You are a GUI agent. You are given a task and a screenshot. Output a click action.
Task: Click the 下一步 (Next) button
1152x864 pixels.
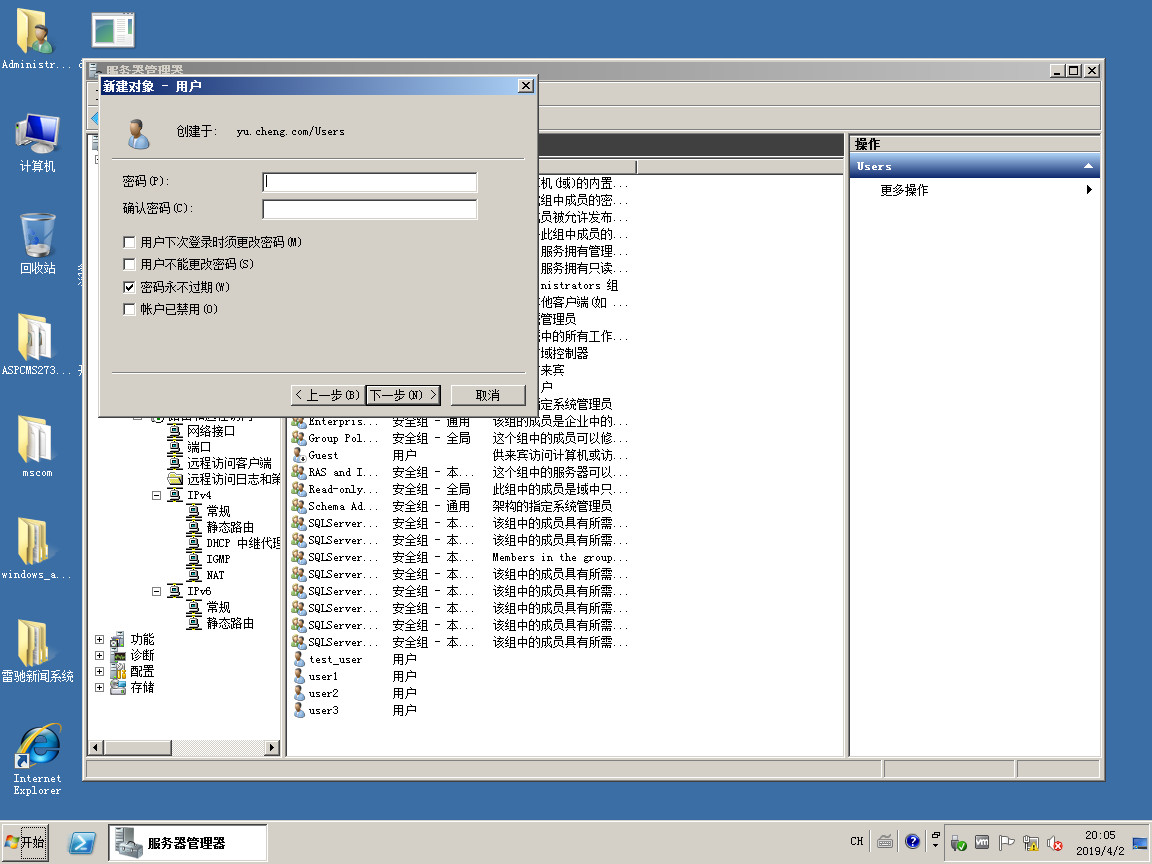tap(404, 395)
